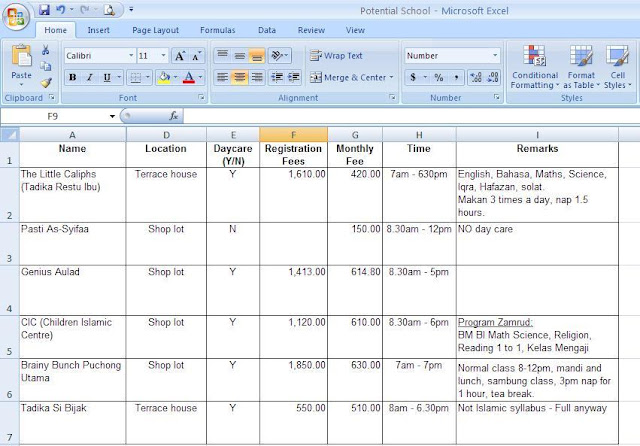Open the Review tab
The width and height of the screenshot is (640, 446).
pos(311,30)
